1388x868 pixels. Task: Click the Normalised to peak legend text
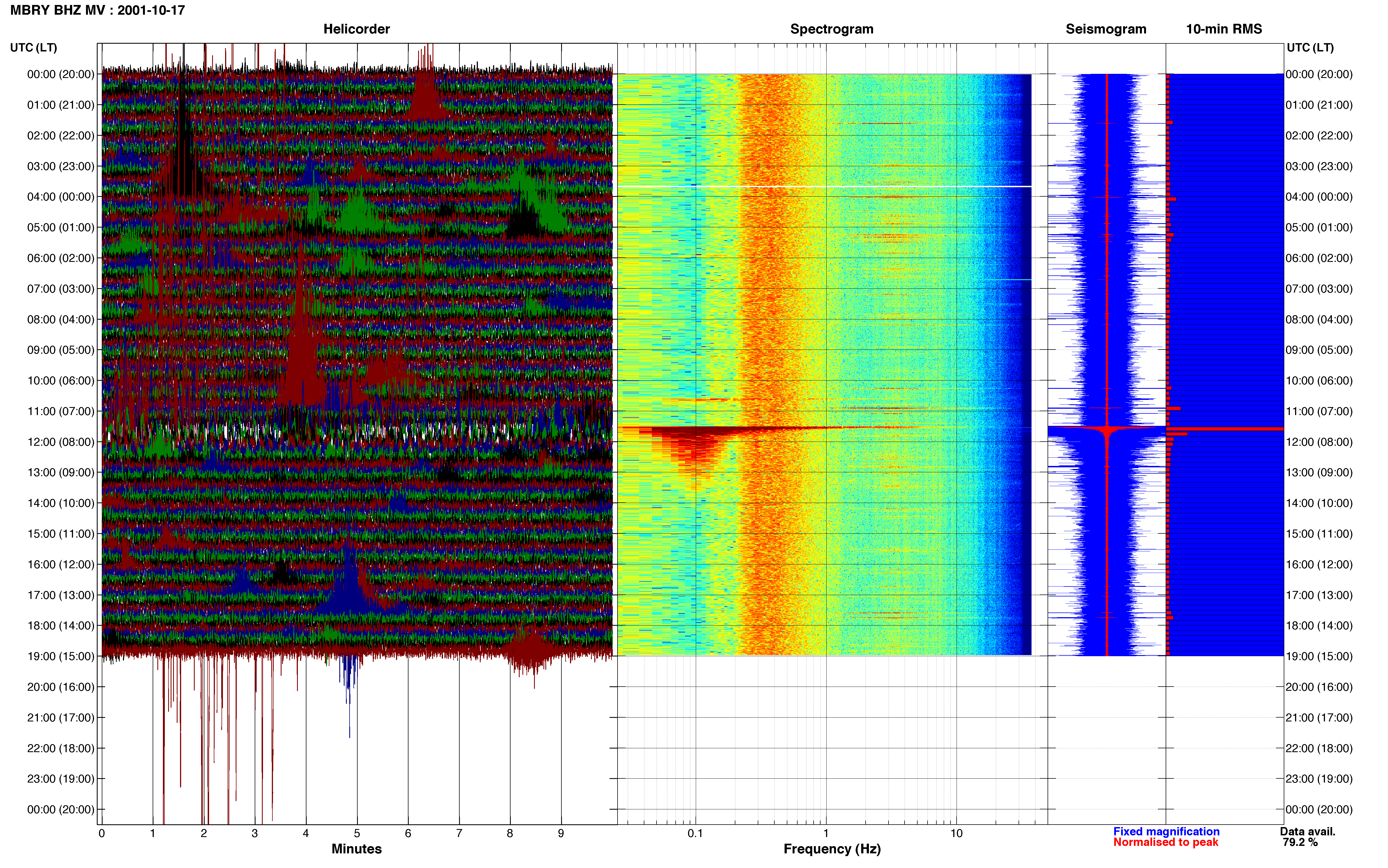click(1165, 842)
